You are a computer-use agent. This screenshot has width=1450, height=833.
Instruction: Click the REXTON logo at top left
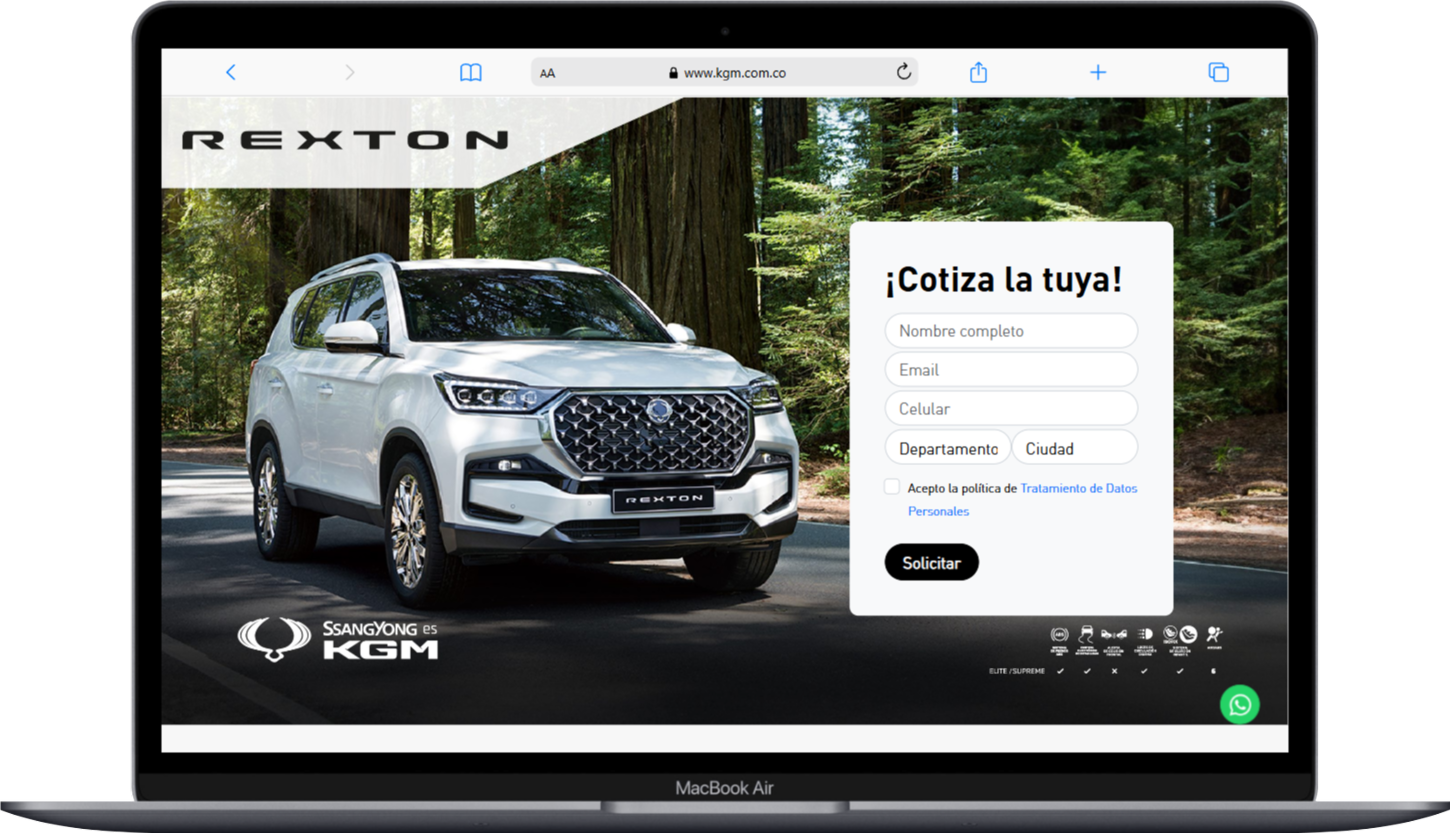coord(345,141)
